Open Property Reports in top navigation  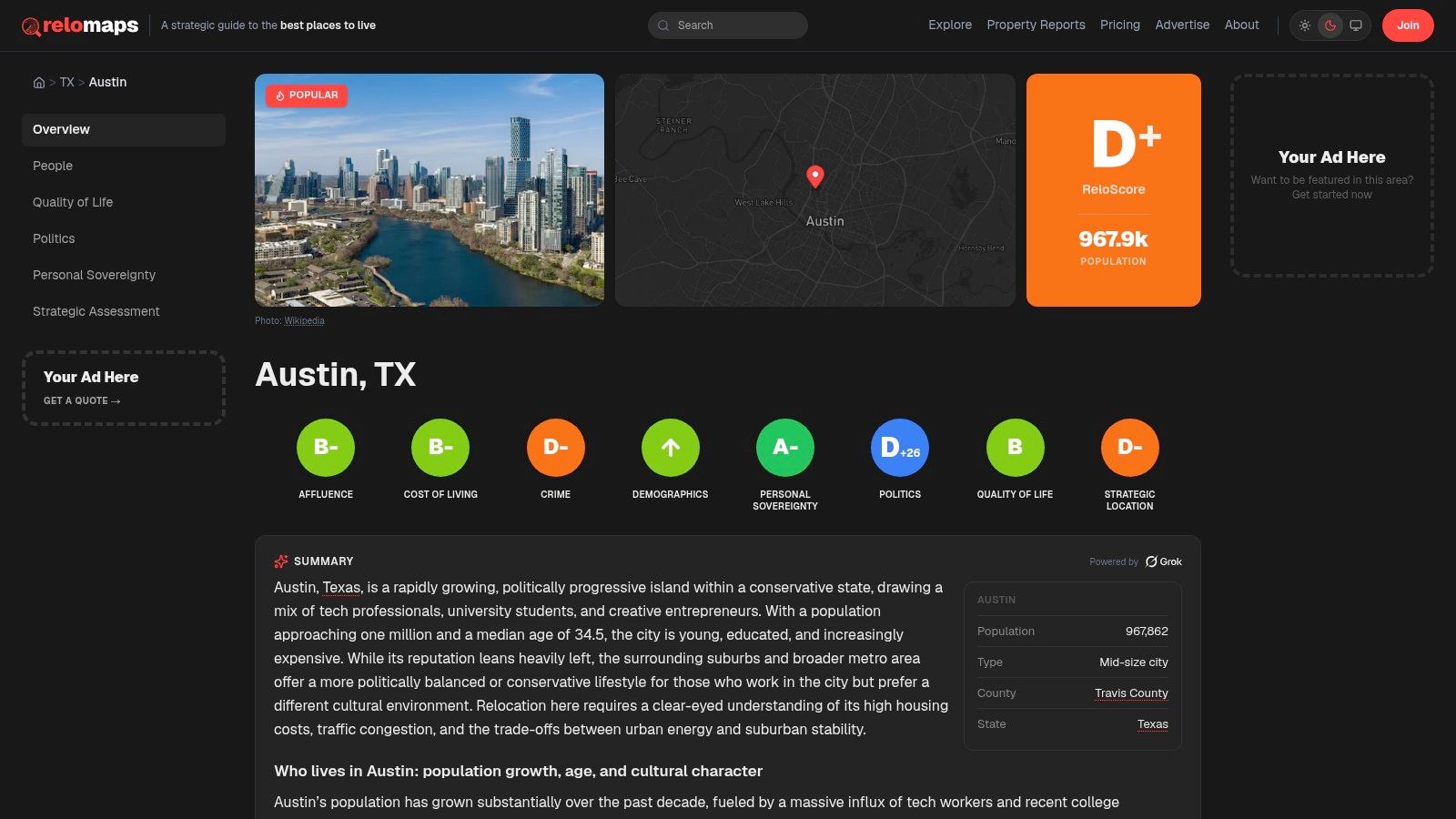pyautogui.click(x=1036, y=25)
